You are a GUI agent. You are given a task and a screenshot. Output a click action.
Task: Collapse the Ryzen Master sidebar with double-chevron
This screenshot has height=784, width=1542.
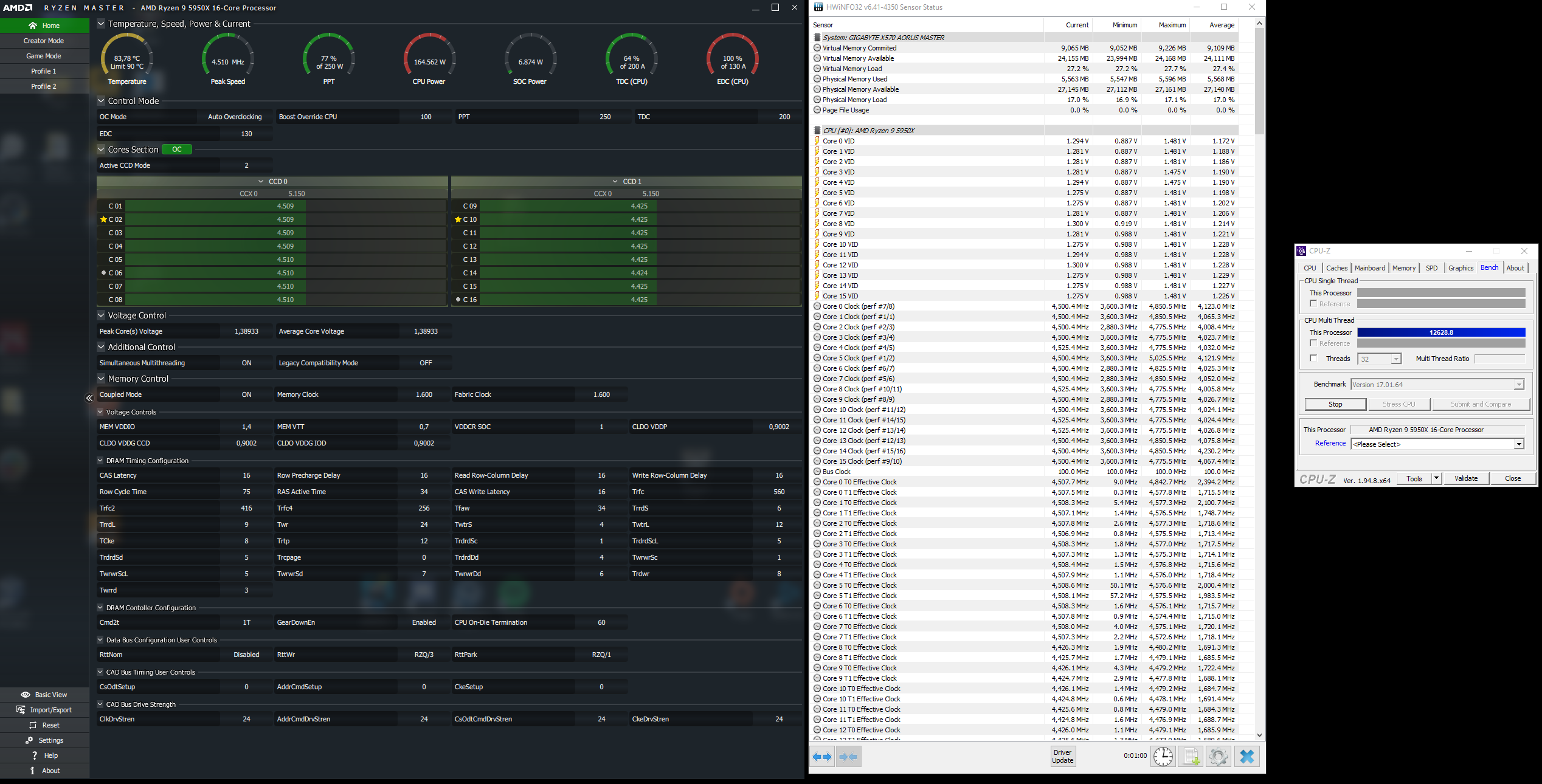[89, 398]
